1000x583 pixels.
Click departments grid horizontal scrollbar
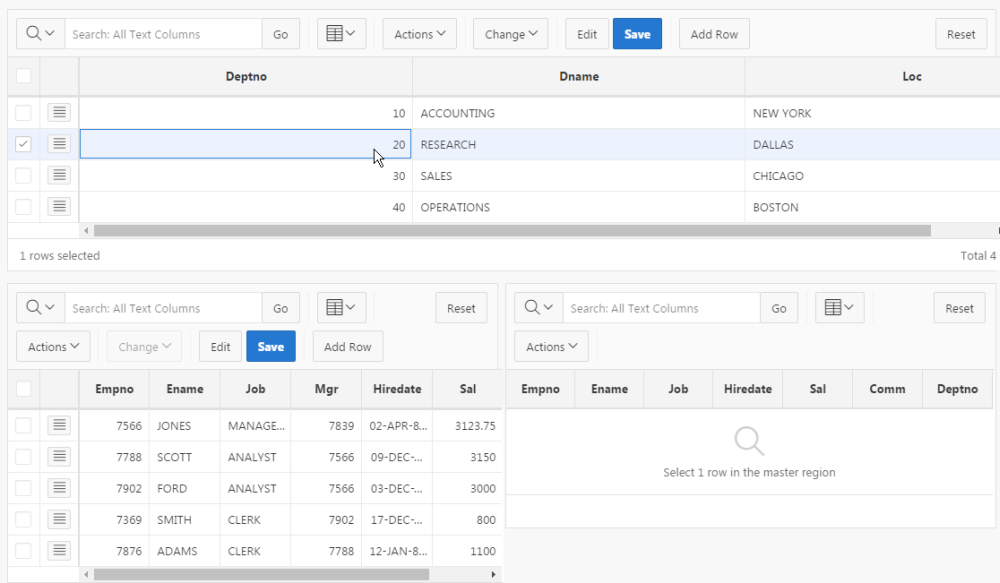[x=512, y=230]
